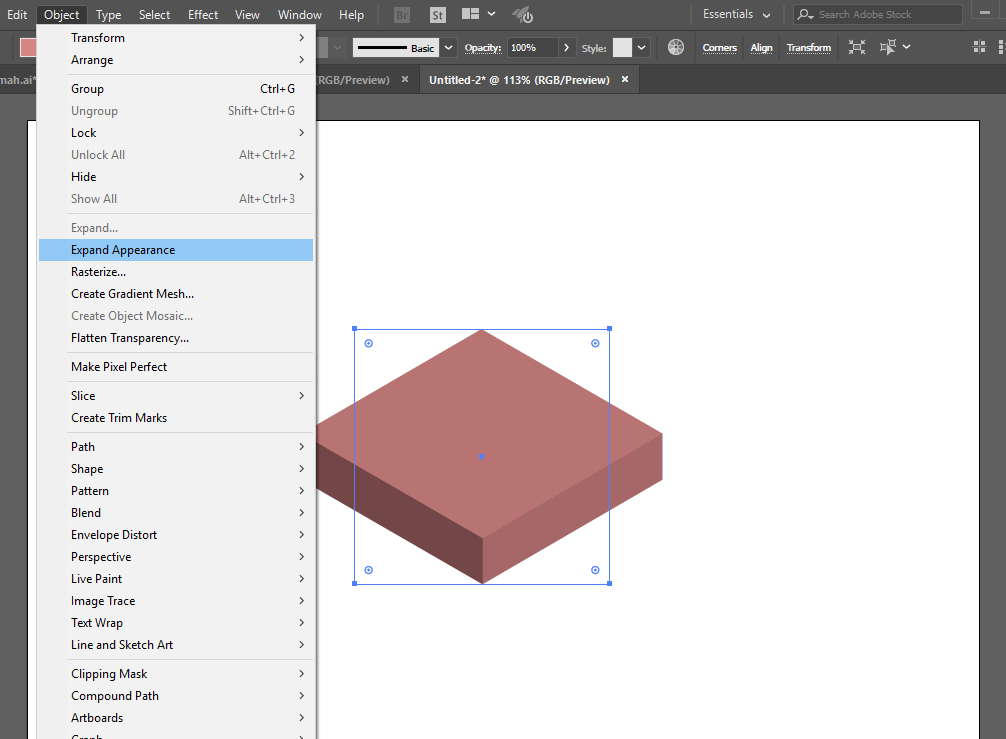Click the Transform link in control bar
This screenshot has height=739, width=1006.
click(808, 47)
